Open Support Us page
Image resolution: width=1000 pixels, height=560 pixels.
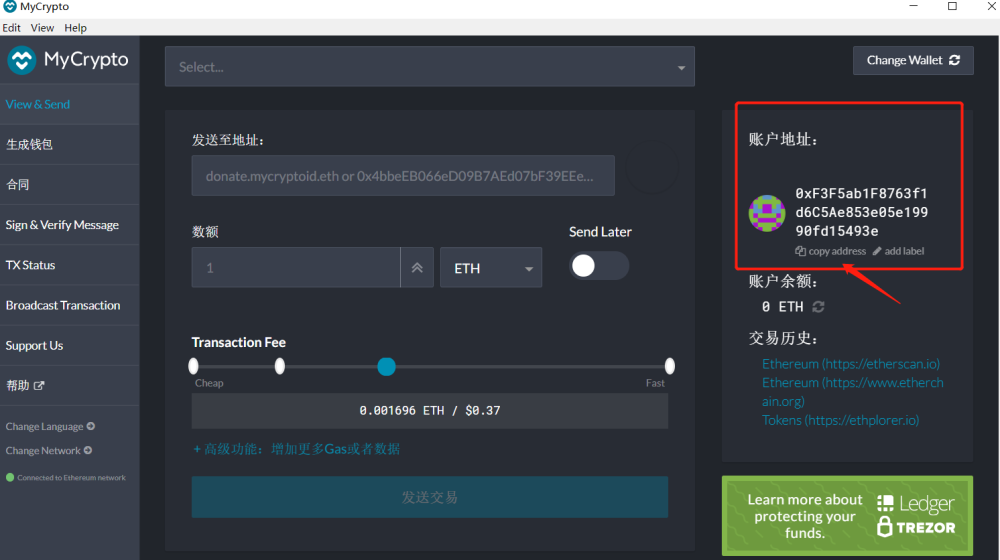(70, 345)
